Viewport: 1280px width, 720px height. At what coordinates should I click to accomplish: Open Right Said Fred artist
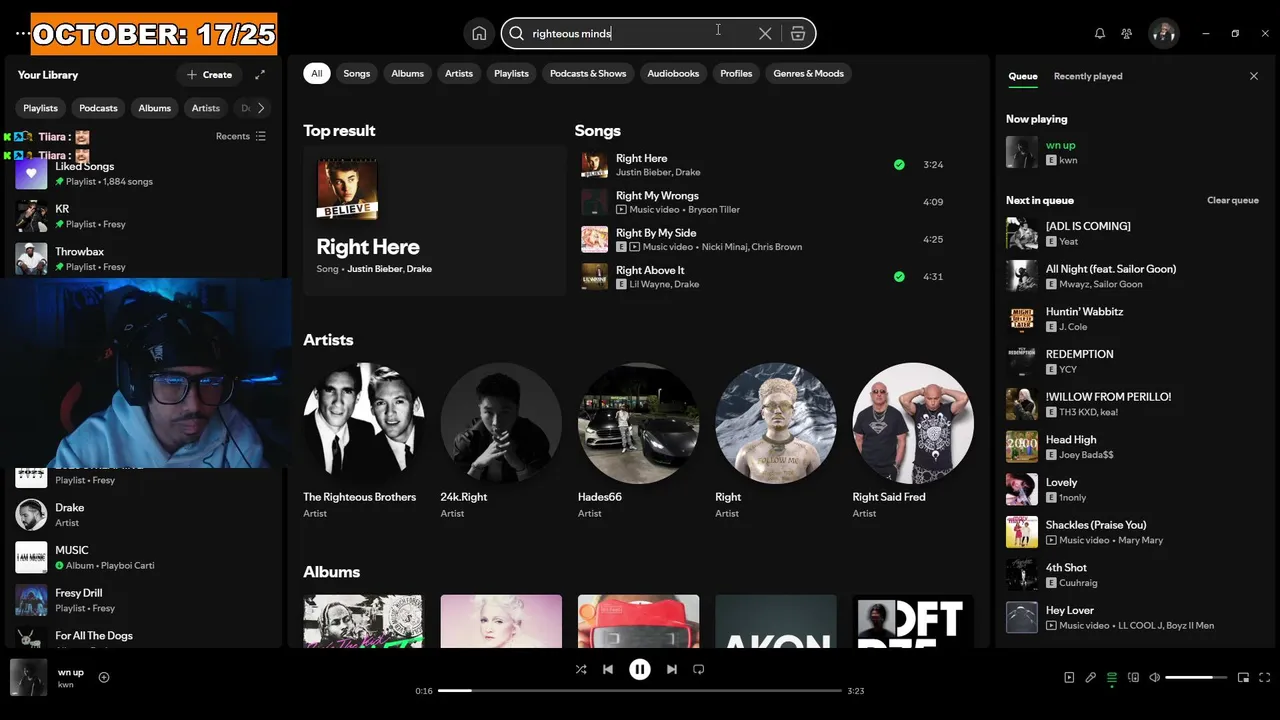(x=913, y=440)
